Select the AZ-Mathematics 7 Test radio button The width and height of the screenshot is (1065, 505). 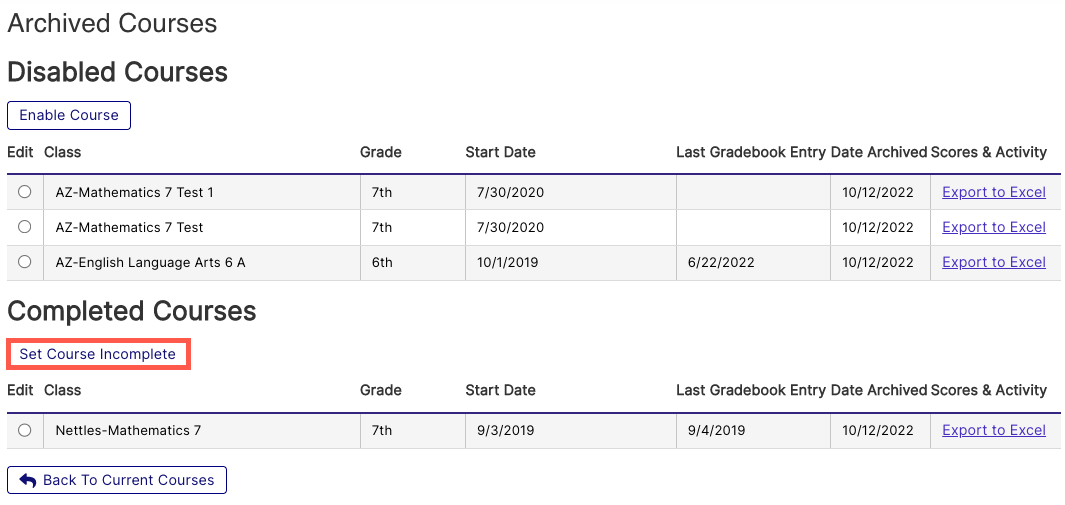click(x=25, y=227)
